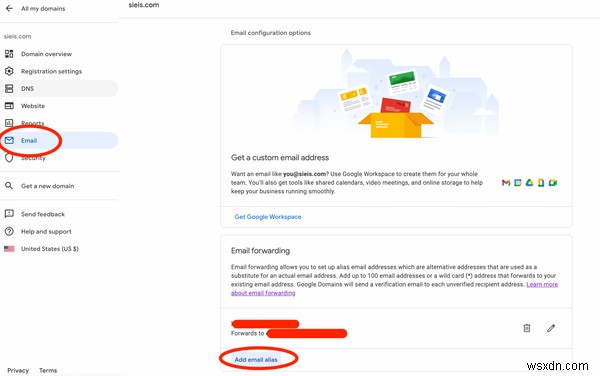Click the search magnifier icon

tap(9, 186)
